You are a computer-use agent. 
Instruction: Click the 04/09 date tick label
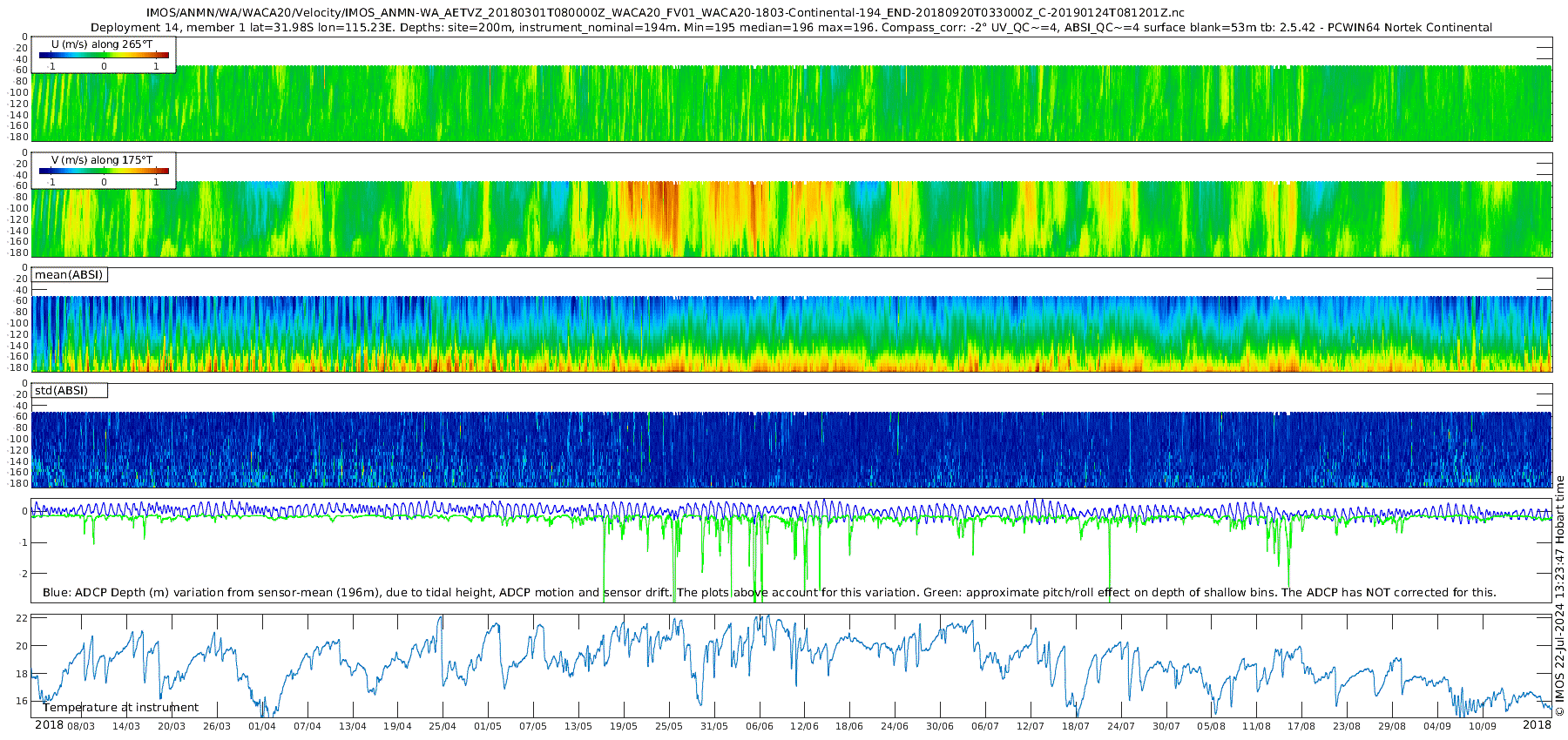(1437, 726)
